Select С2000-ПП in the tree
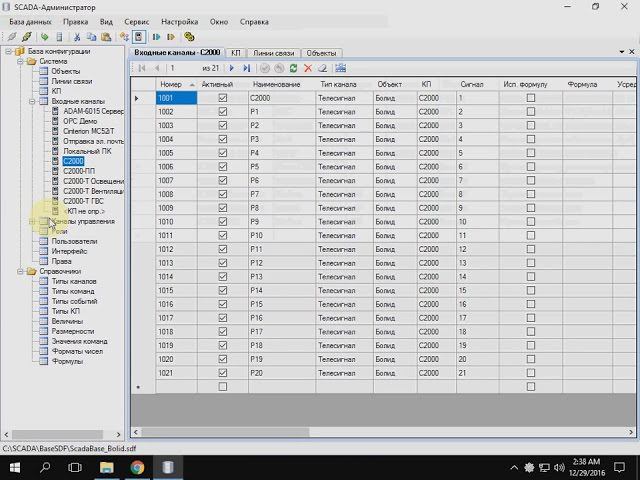 click(x=78, y=171)
